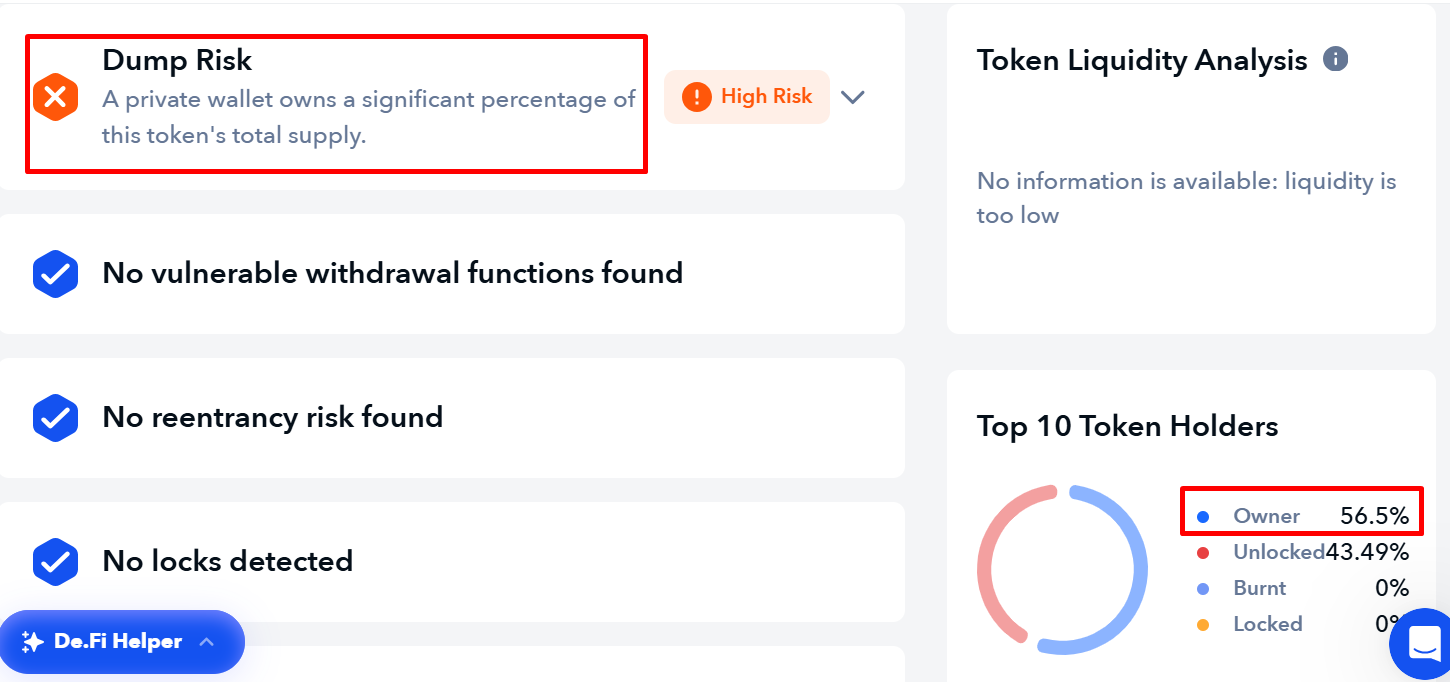Click the checkmark beside No locks detected

point(55,561)
